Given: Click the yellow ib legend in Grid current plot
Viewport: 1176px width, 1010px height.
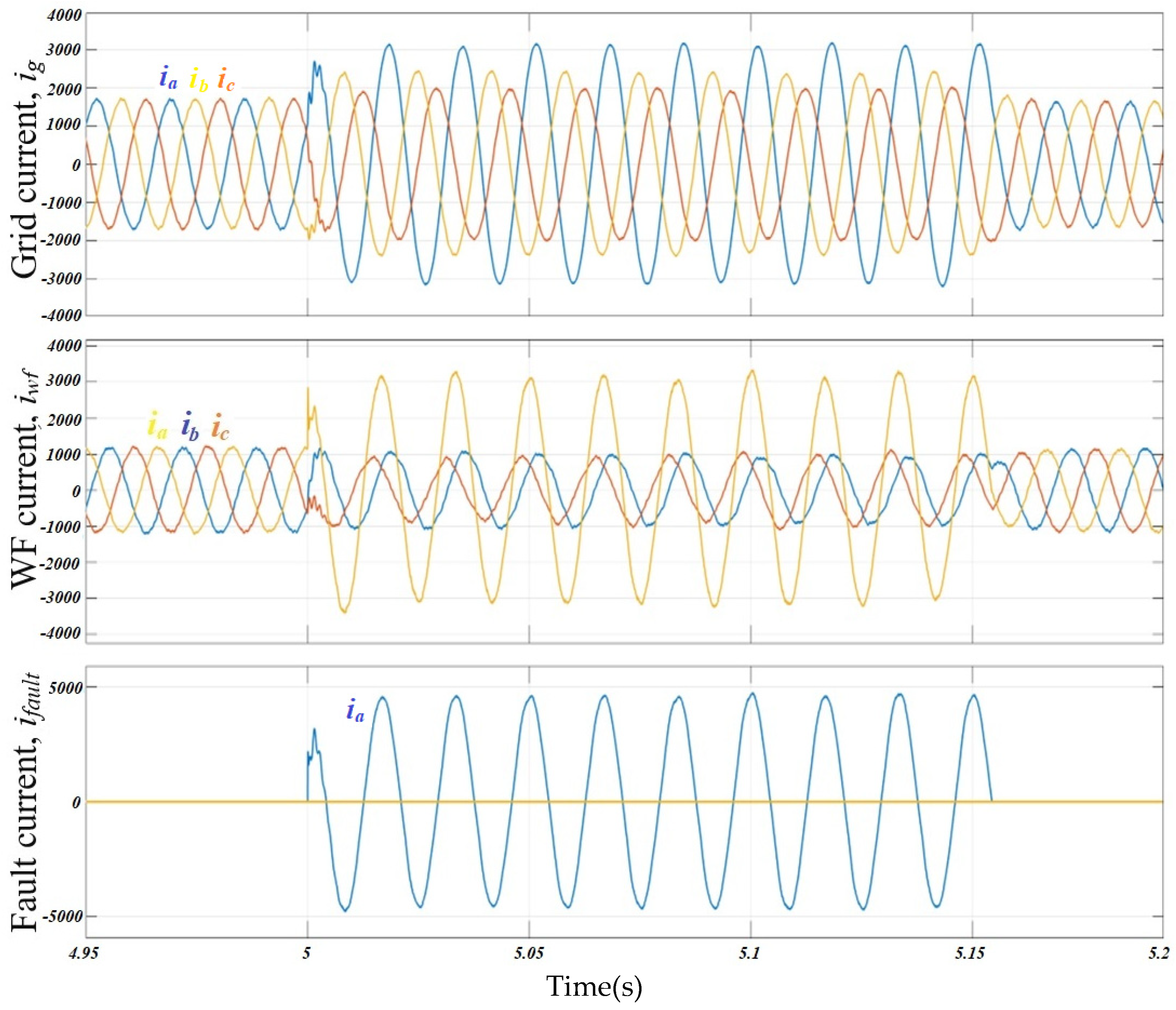Looking at the screenshot, I should pos(199,79).
